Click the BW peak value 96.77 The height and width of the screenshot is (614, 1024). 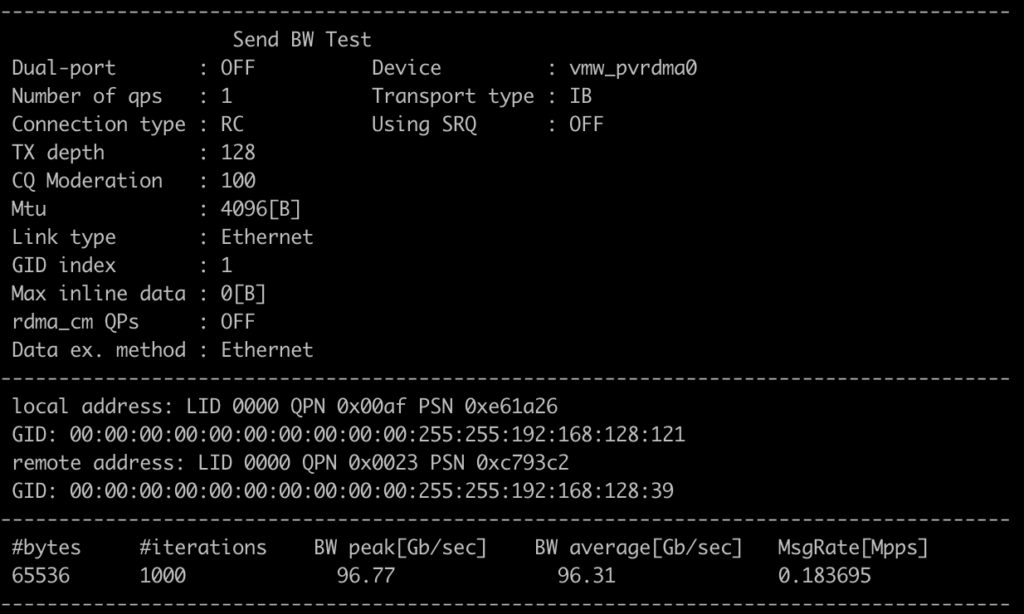(366, 575)
